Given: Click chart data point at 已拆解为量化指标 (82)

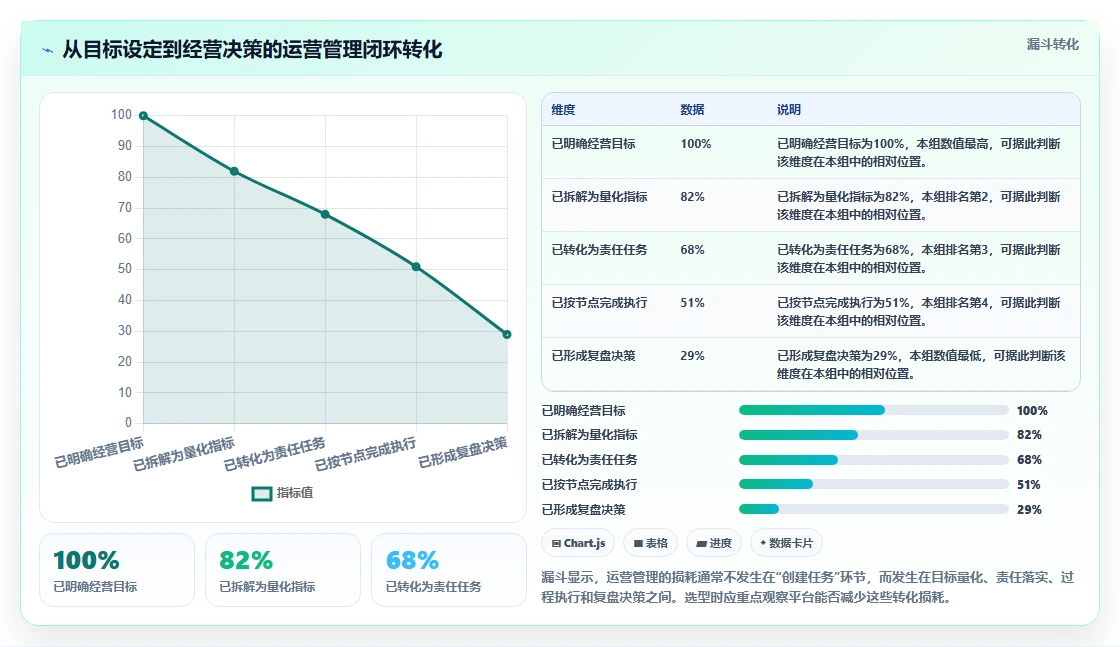Looking at the screenshot, I should [234, 171].
